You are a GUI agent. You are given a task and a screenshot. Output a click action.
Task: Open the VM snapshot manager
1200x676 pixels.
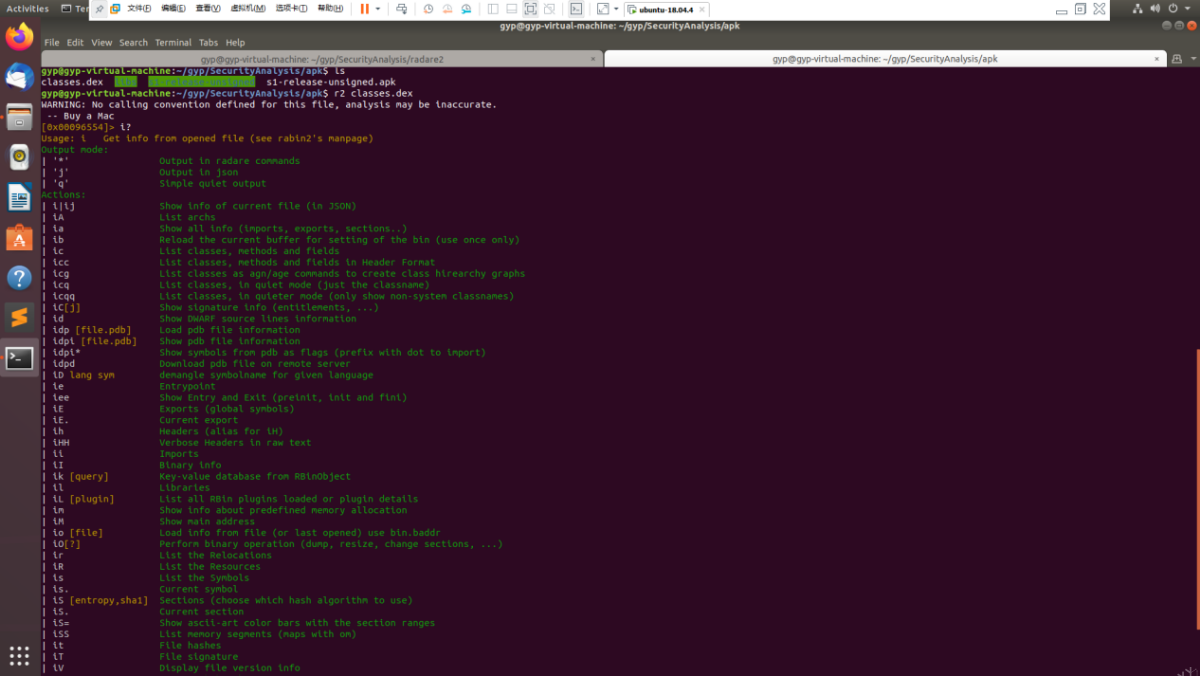(467, 8)
